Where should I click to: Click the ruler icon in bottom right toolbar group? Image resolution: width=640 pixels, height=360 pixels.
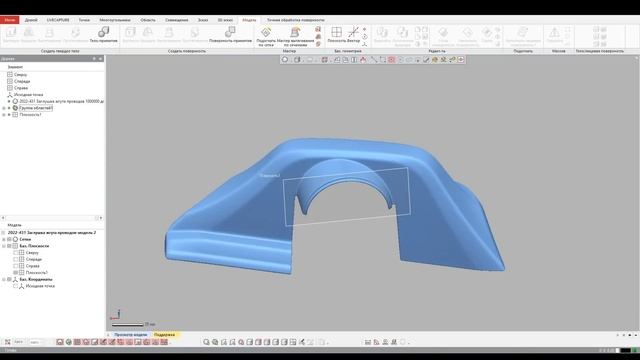pyautogui.click(x=368, y=342)
